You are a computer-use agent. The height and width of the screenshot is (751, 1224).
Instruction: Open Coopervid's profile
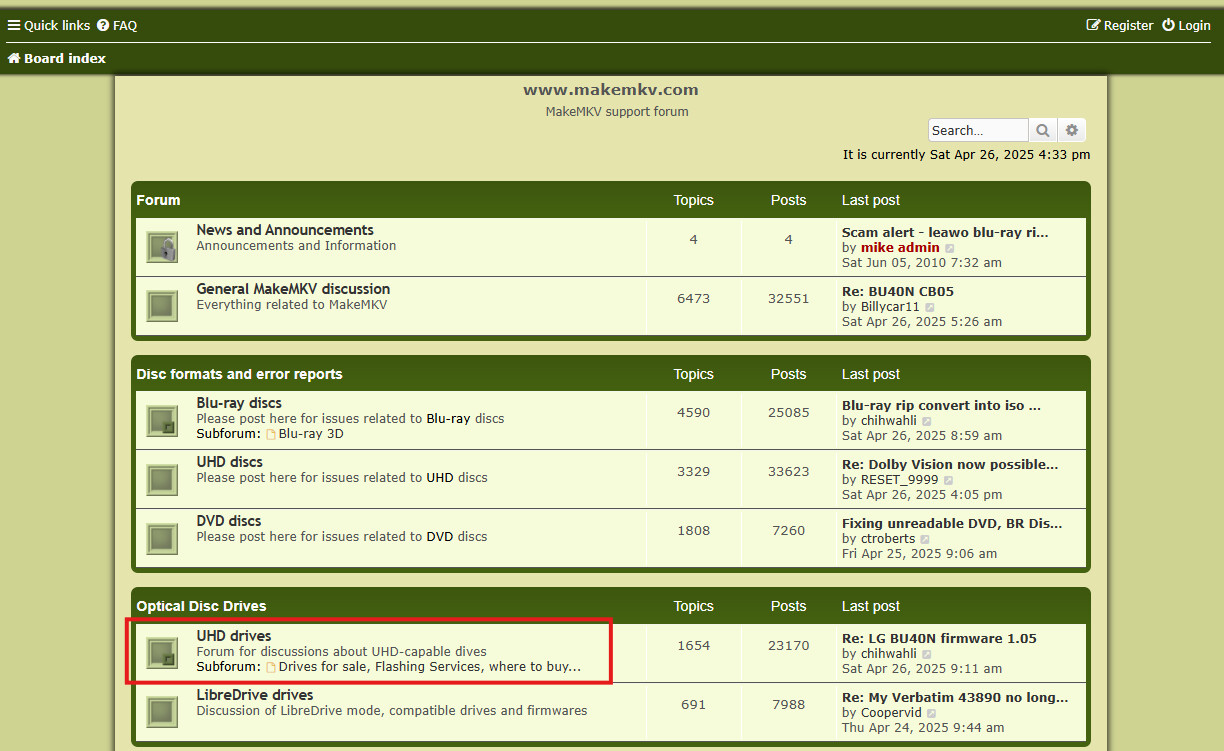click(x=891, y=712)
